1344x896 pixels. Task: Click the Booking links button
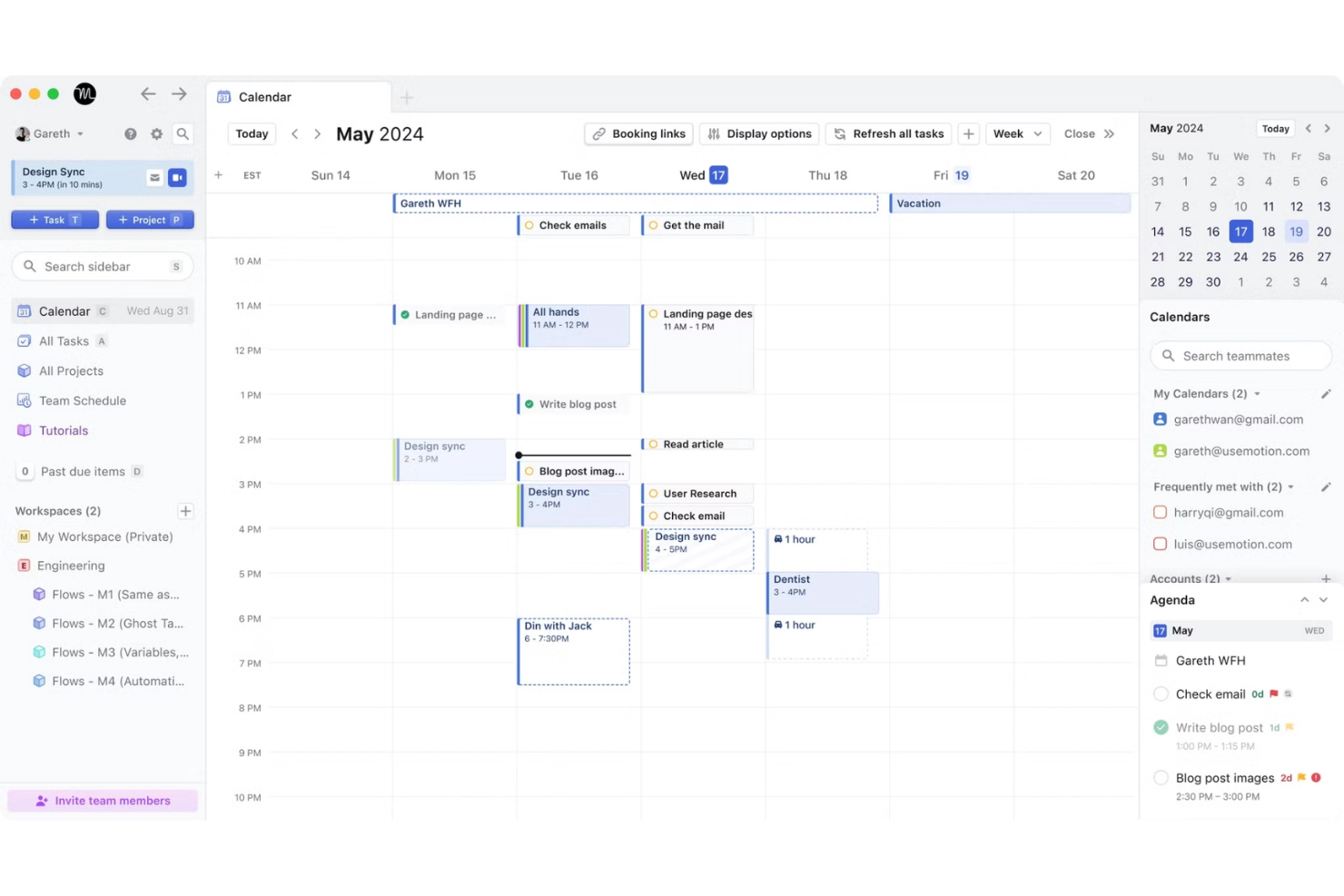(639, 133)
